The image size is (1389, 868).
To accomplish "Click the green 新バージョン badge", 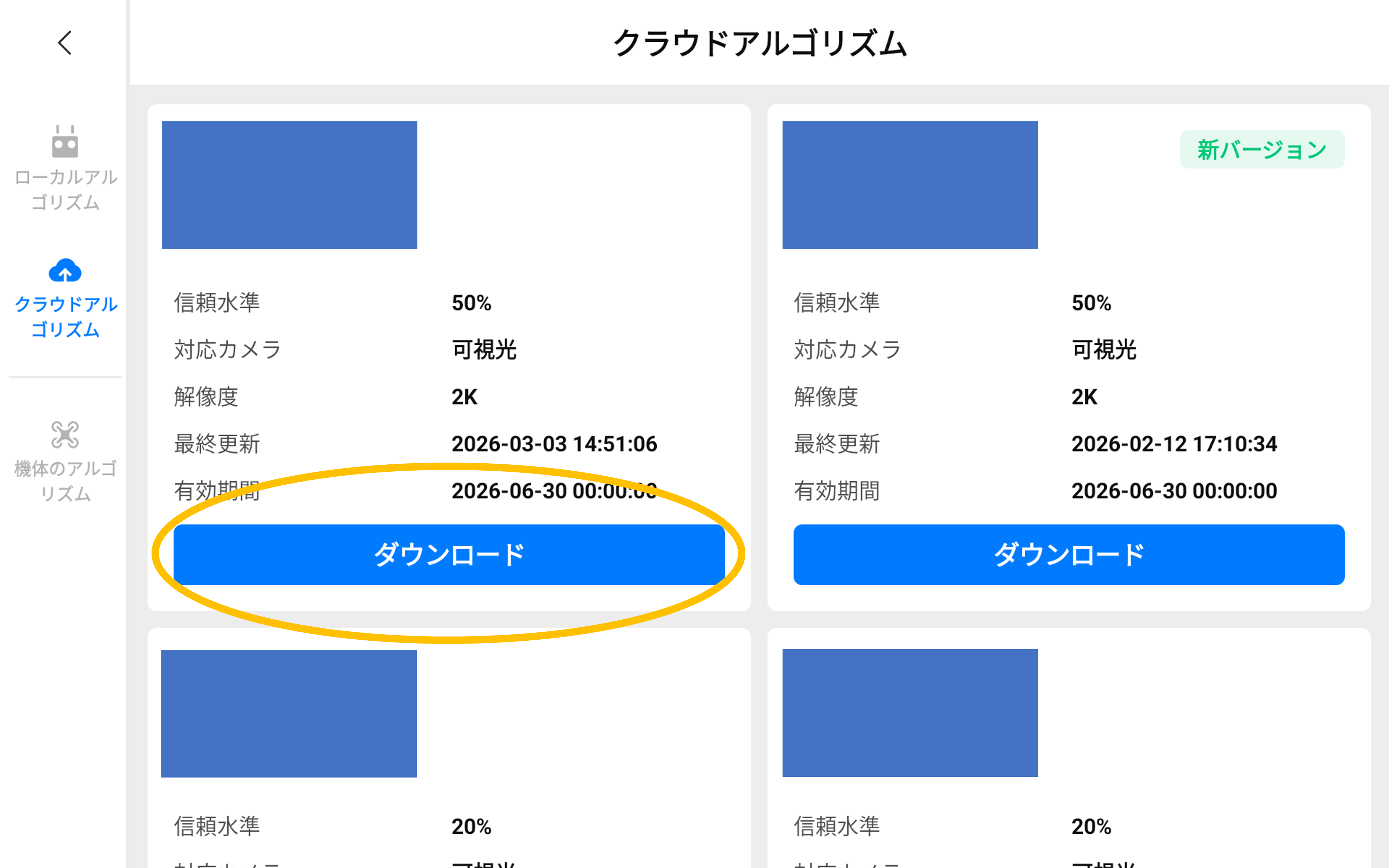I will [1262, 150].
